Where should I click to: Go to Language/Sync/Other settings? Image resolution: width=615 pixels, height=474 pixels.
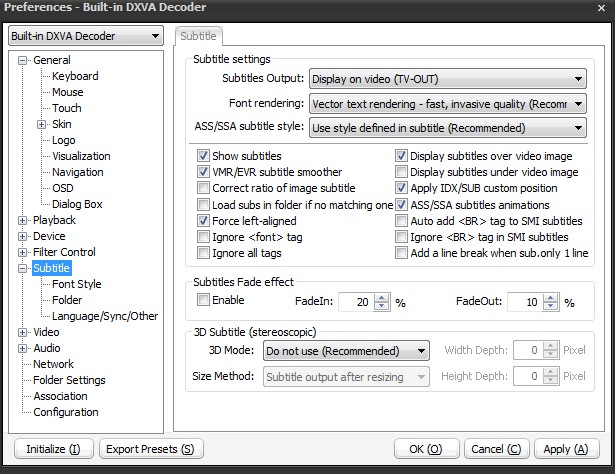tap(105, 316)
